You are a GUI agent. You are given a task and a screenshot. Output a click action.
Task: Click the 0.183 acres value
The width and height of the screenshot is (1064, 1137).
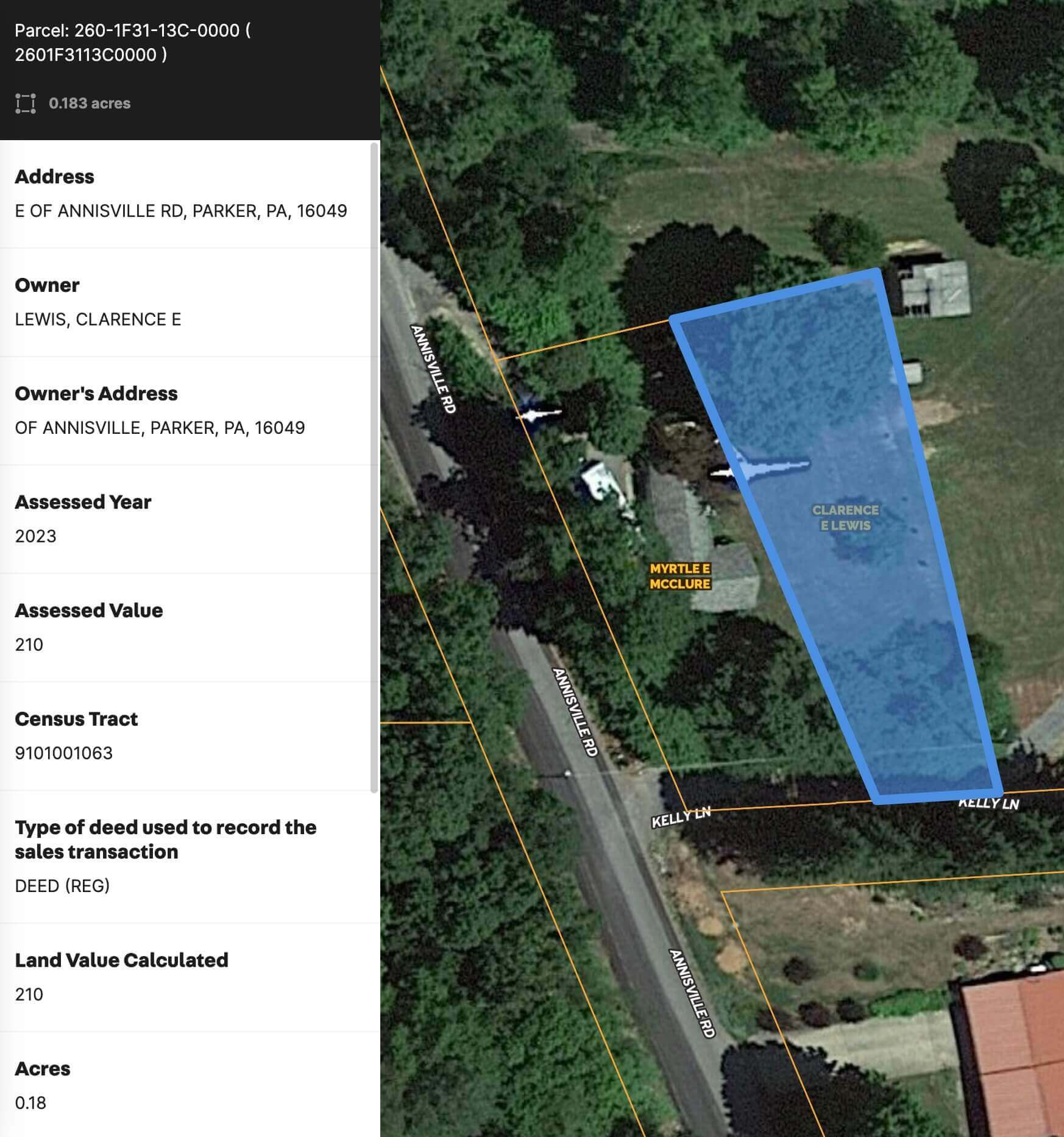89,104
